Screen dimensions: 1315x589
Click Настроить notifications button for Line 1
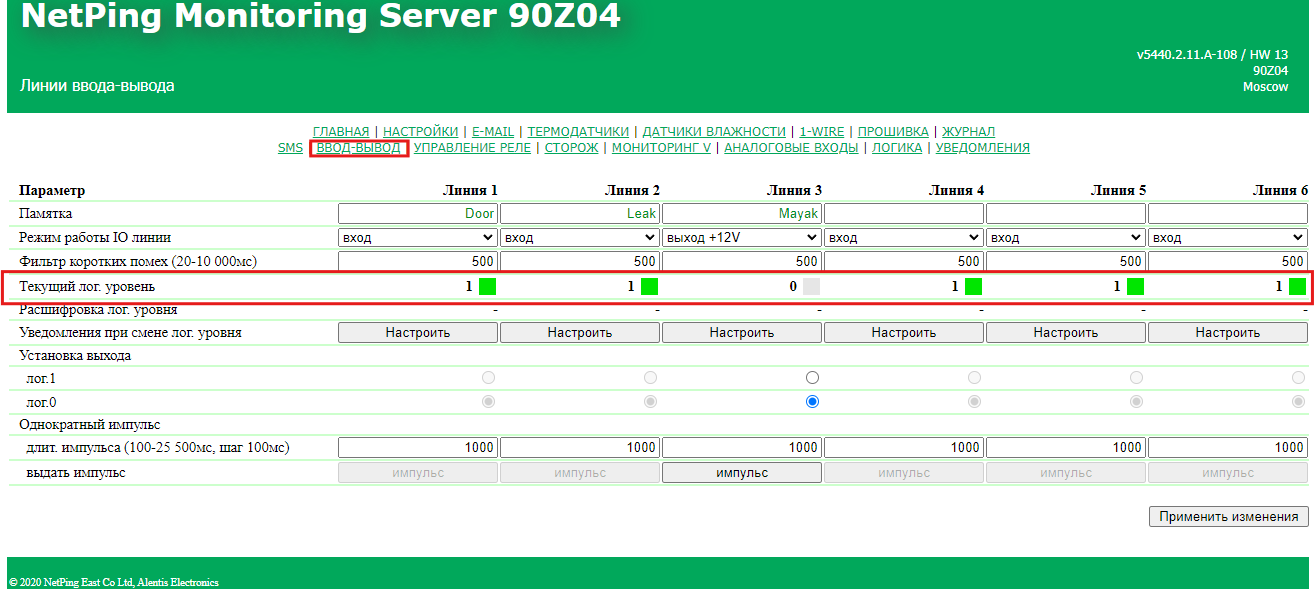(418, 333)
